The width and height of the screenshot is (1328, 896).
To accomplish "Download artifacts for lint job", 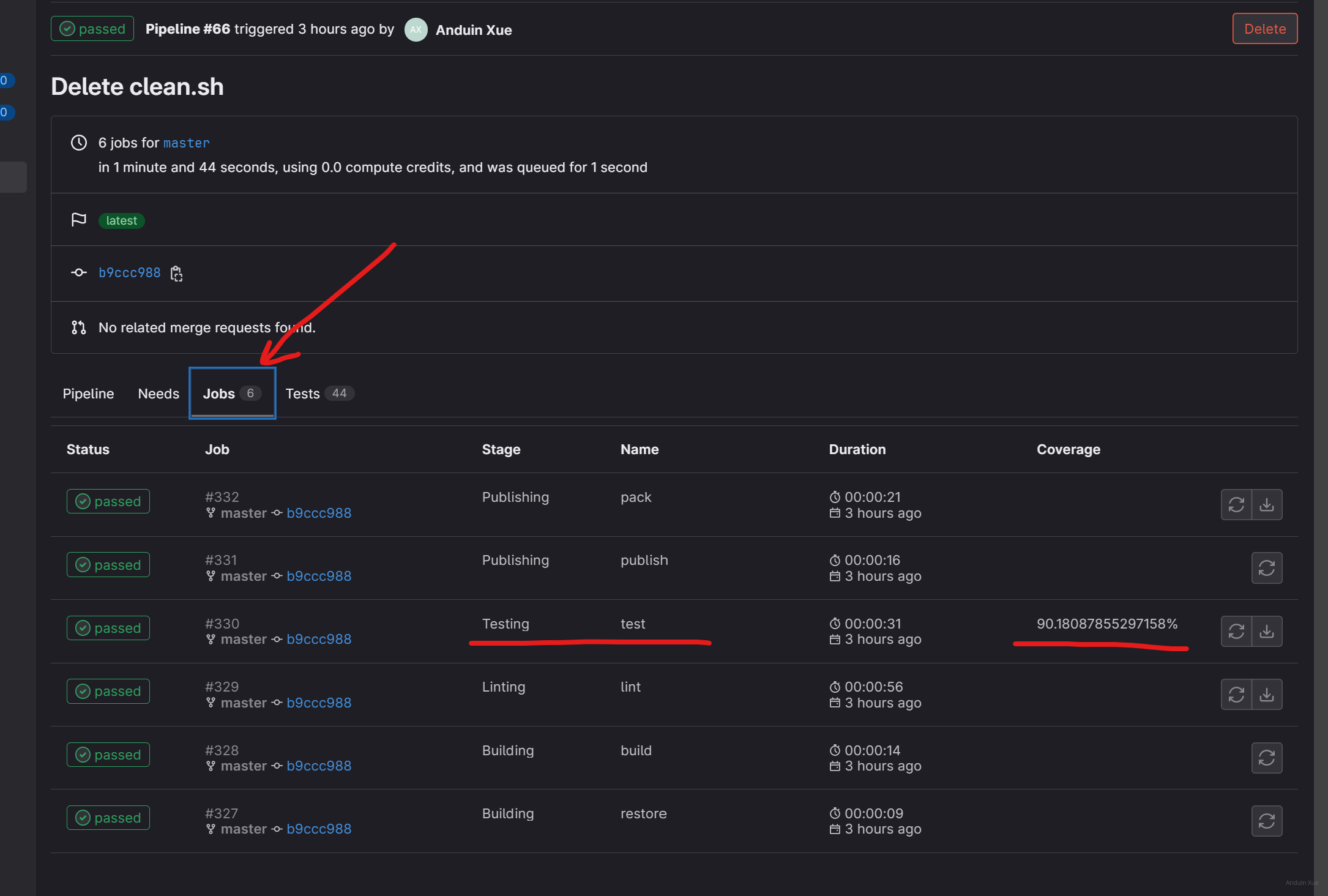I will click(1267, 695).
